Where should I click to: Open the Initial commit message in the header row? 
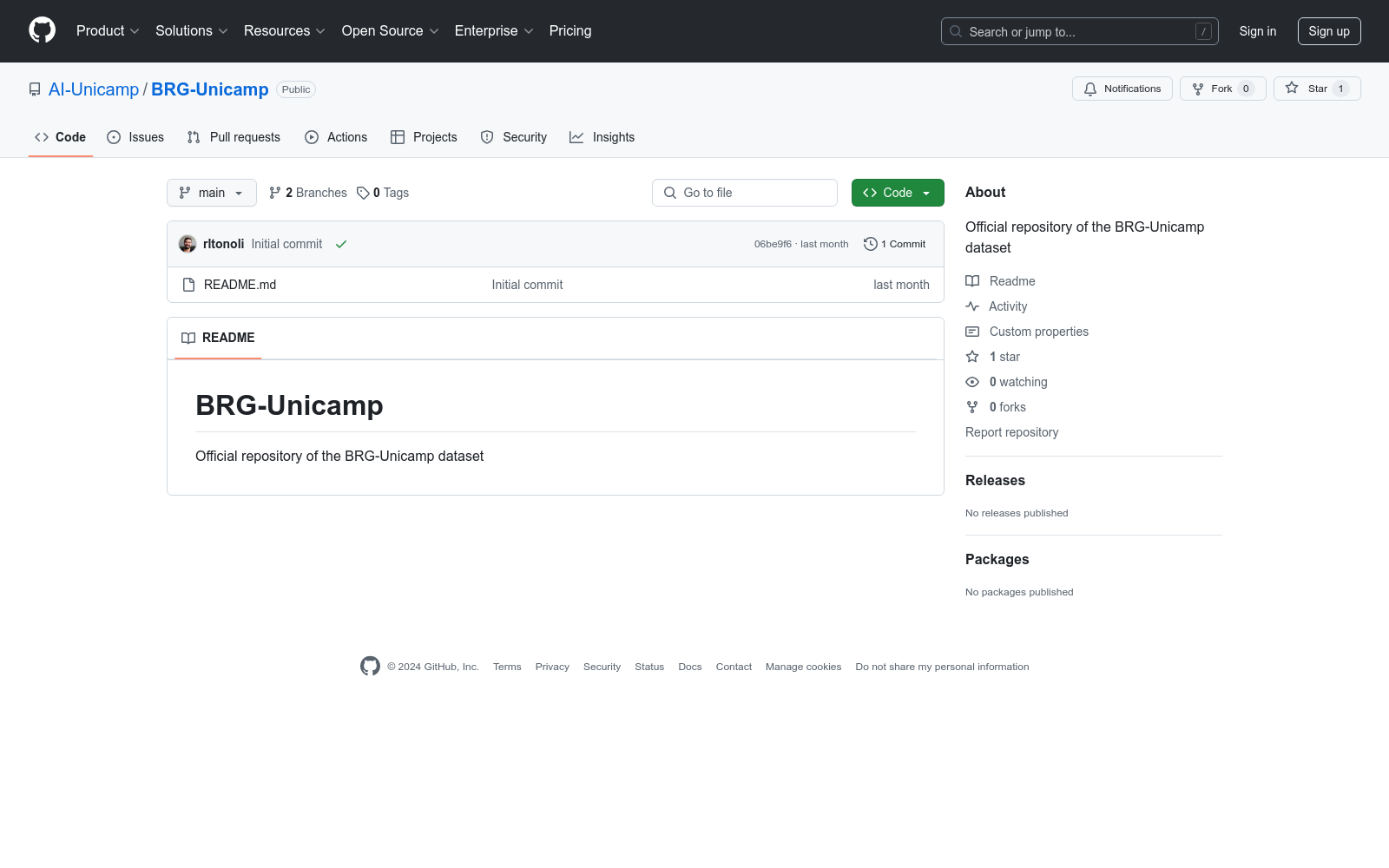point(286,244)
